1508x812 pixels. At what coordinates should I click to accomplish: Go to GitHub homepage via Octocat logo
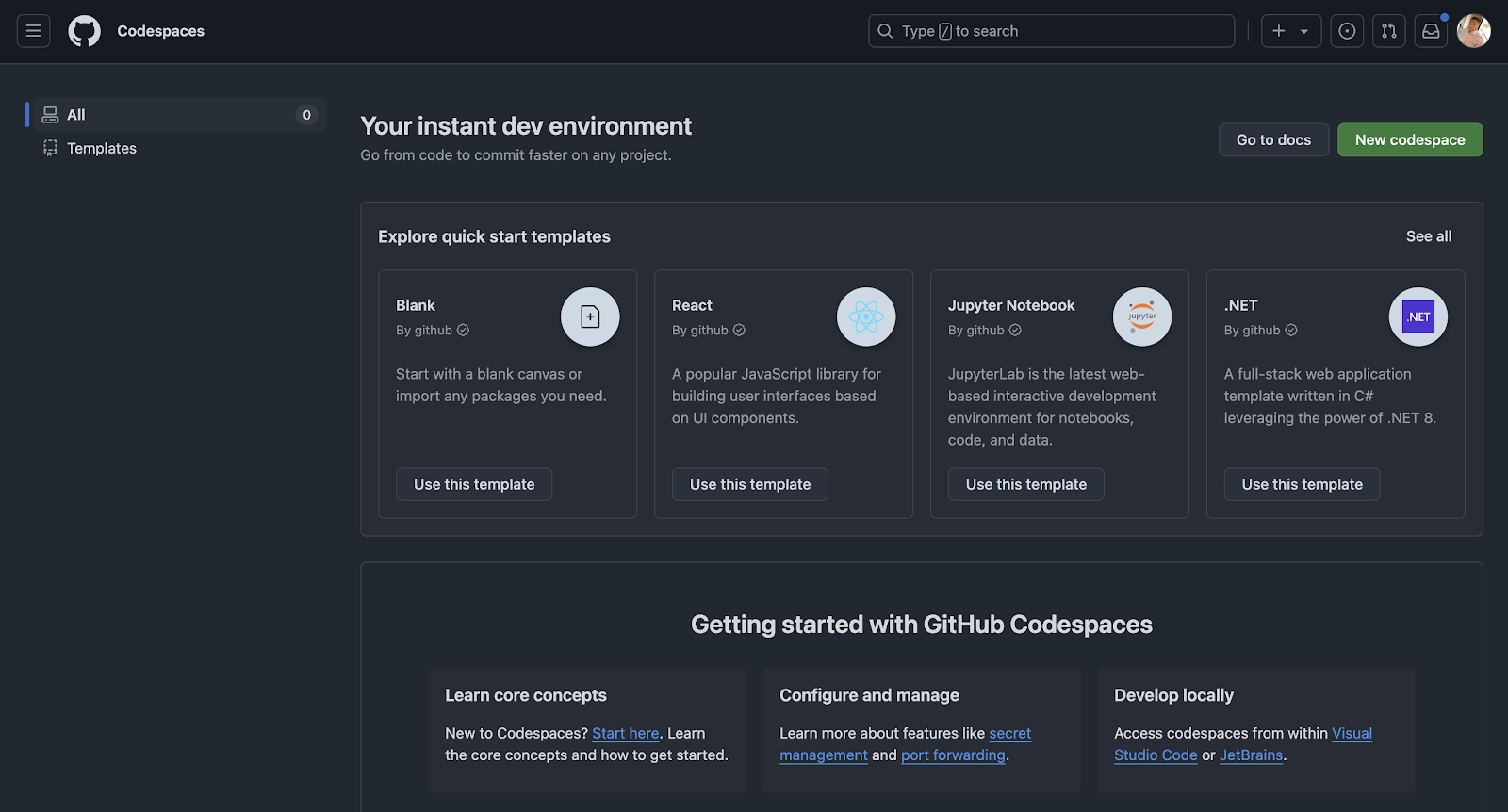point(85,31)
